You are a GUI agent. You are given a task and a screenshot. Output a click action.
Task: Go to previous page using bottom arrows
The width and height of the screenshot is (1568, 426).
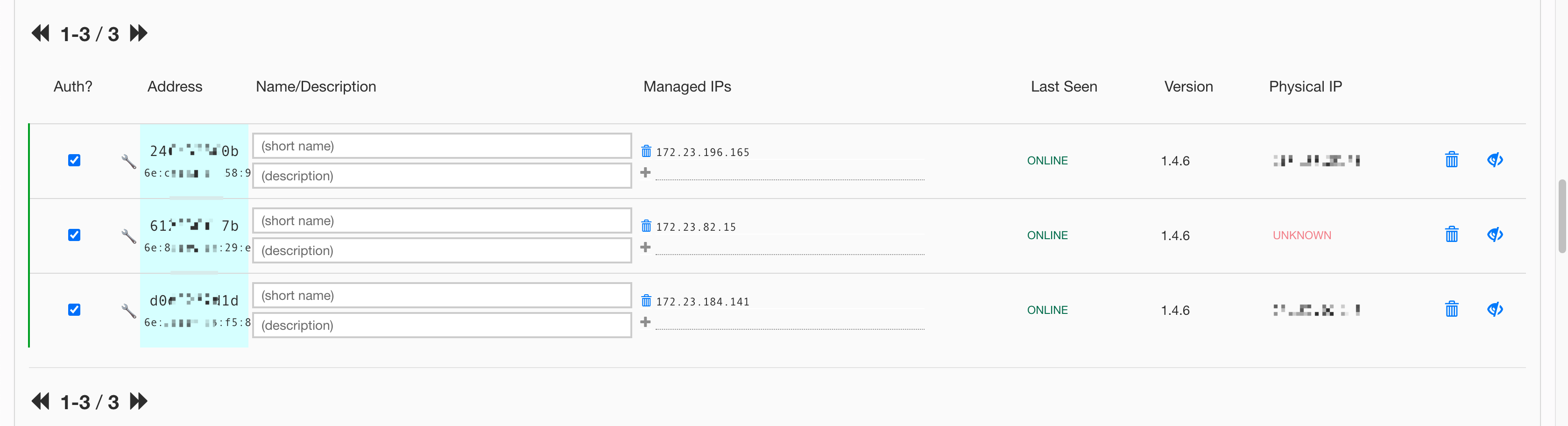click(40, 401)
